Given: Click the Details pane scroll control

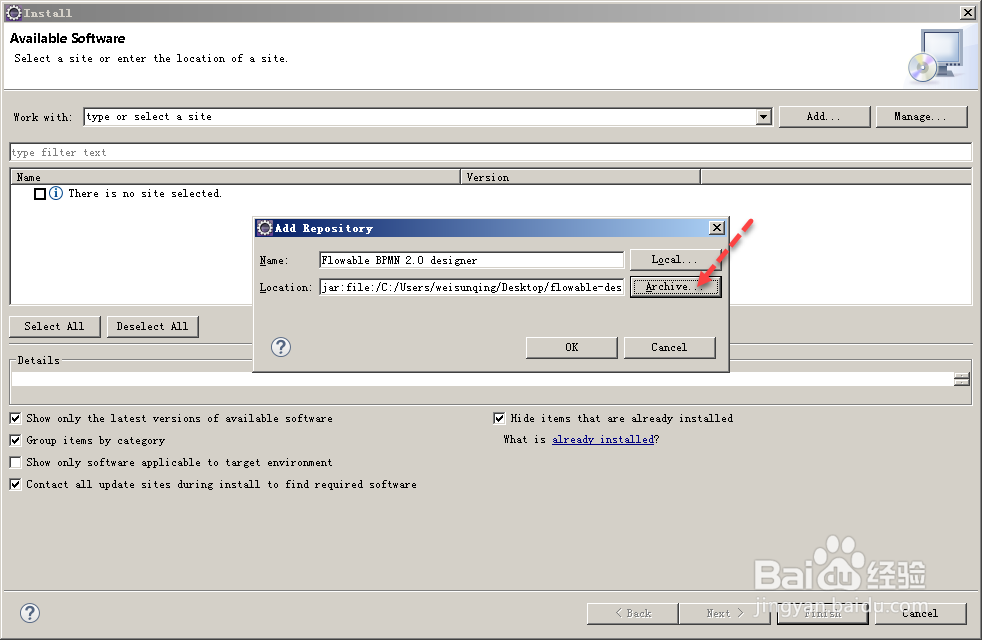Looking at the screenshot, I should [x=962, y=379].
